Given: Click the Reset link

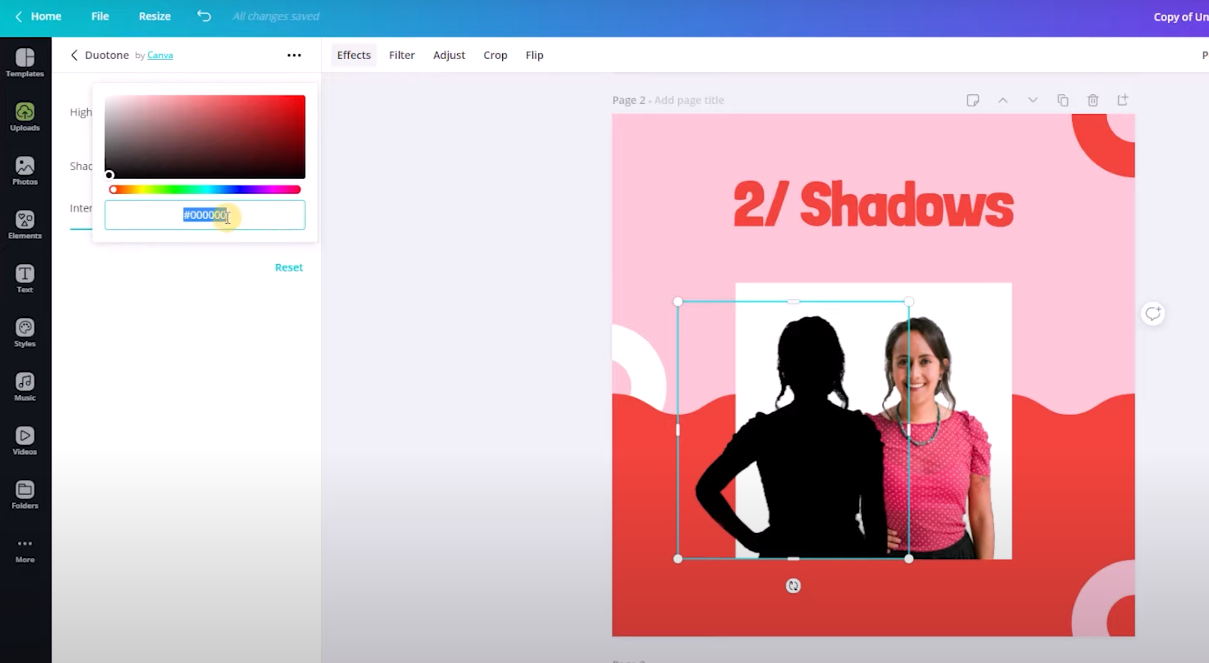Looking at the screenshot, I should (x=289, y=267).
